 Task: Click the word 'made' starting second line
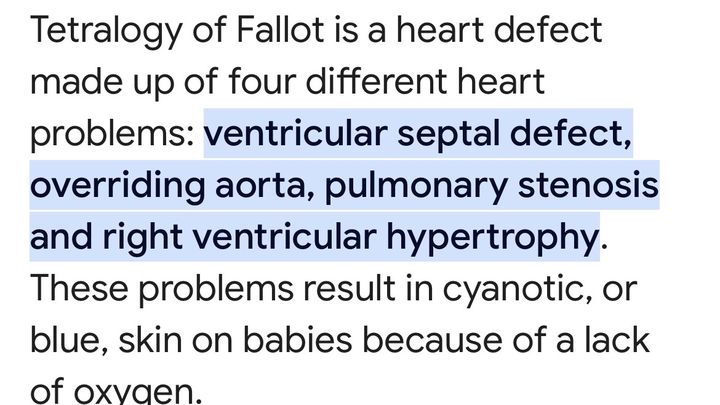pos(77,82)
